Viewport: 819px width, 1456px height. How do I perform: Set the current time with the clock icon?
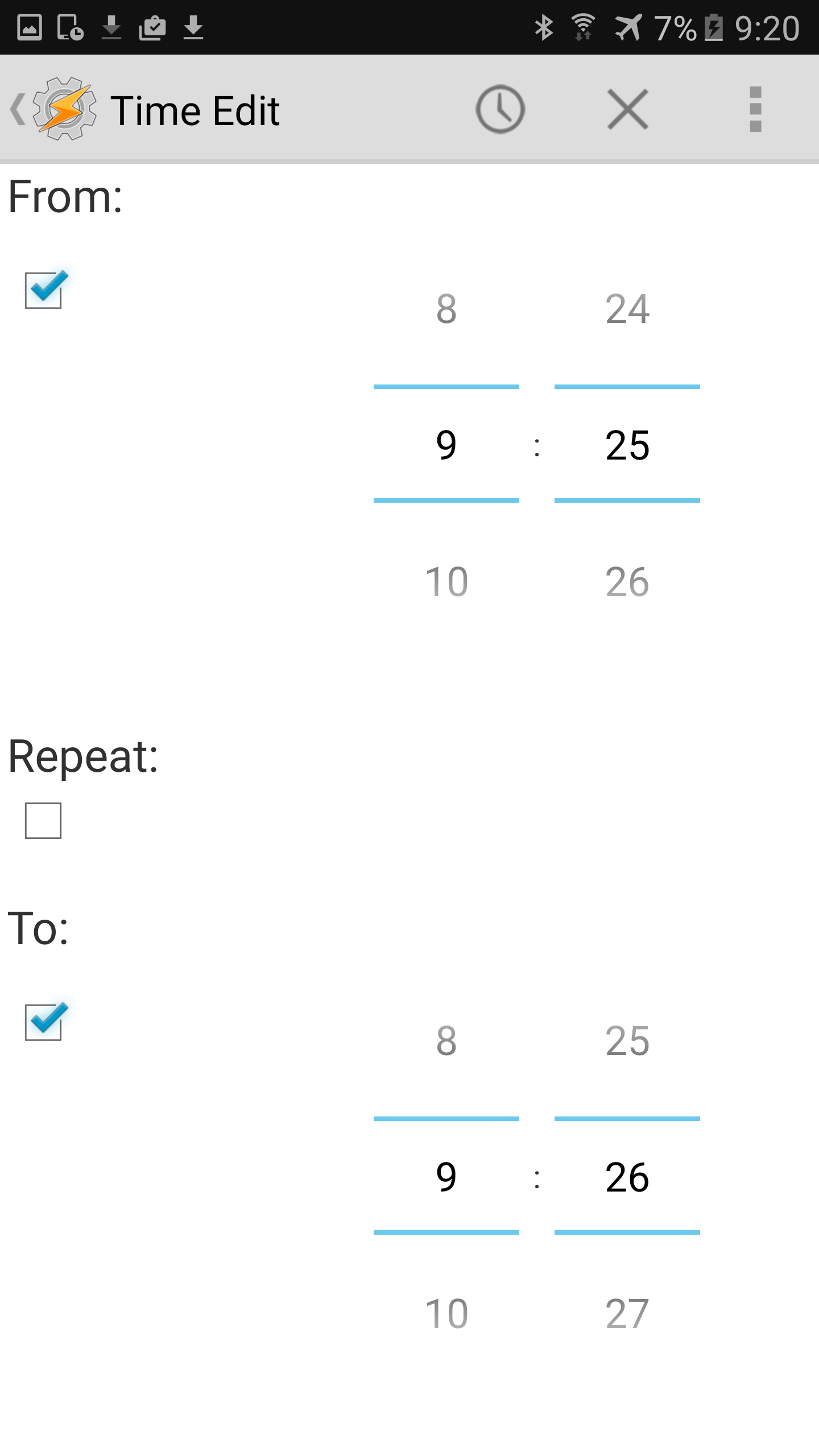[500, 109]
